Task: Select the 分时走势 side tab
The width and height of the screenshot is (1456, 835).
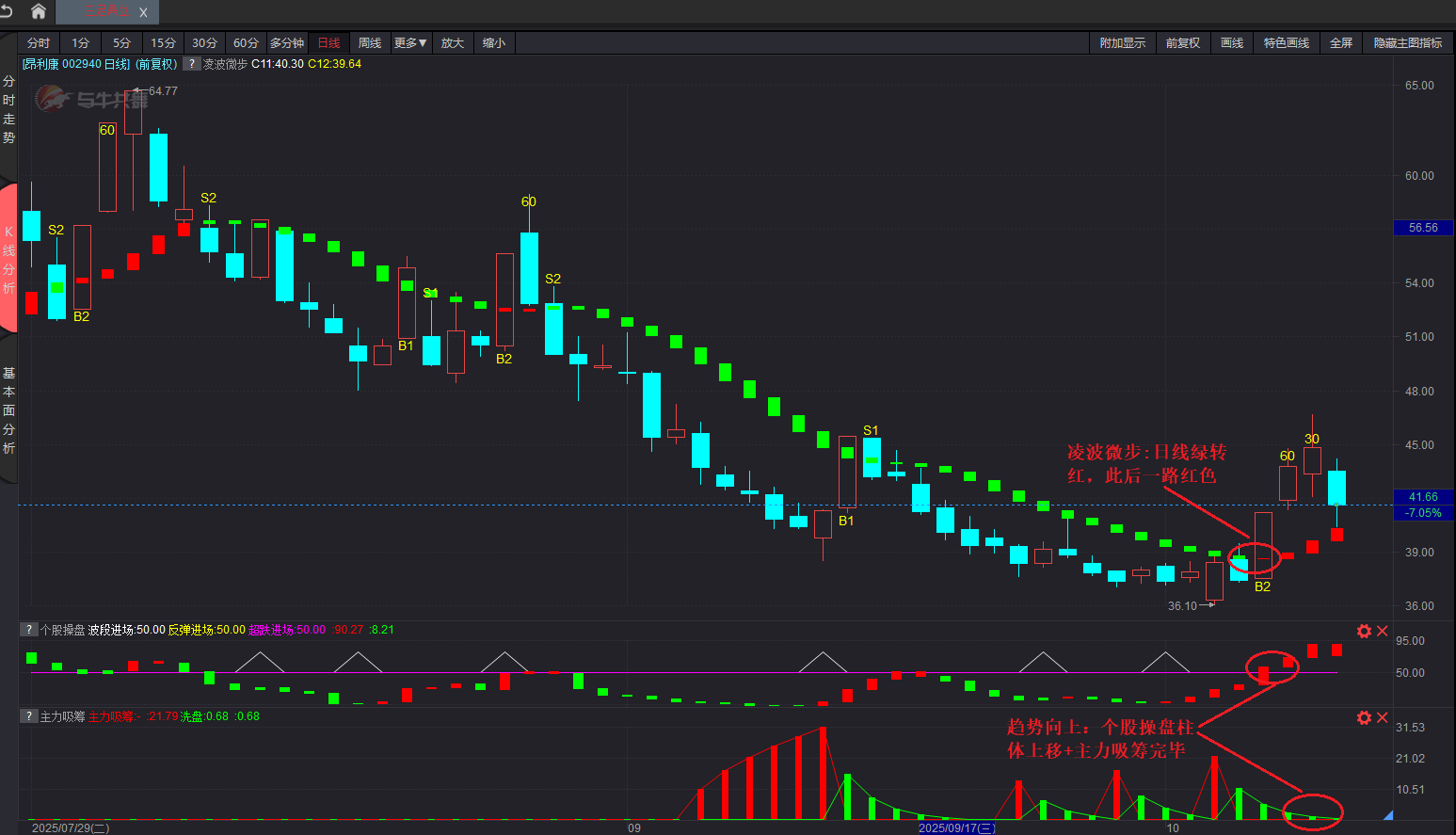Action: click(8, 110)
